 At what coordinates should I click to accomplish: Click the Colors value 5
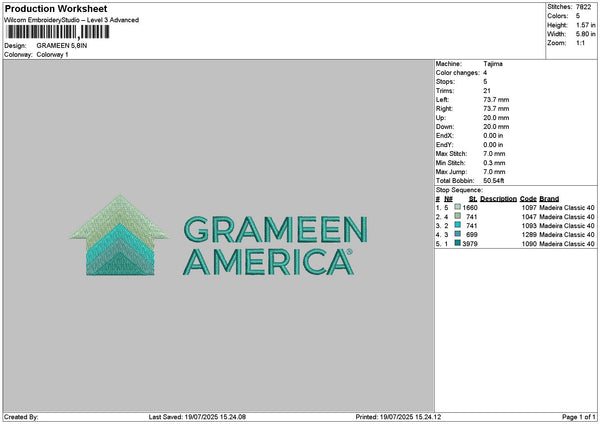578,16
